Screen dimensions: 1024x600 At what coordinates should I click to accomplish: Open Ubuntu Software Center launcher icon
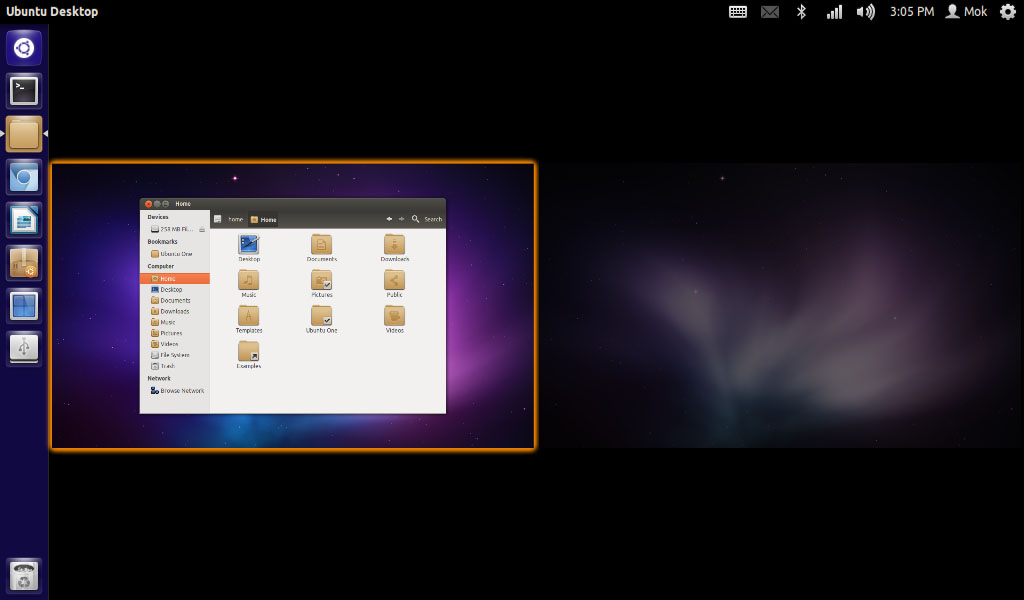tap(24, 263)
